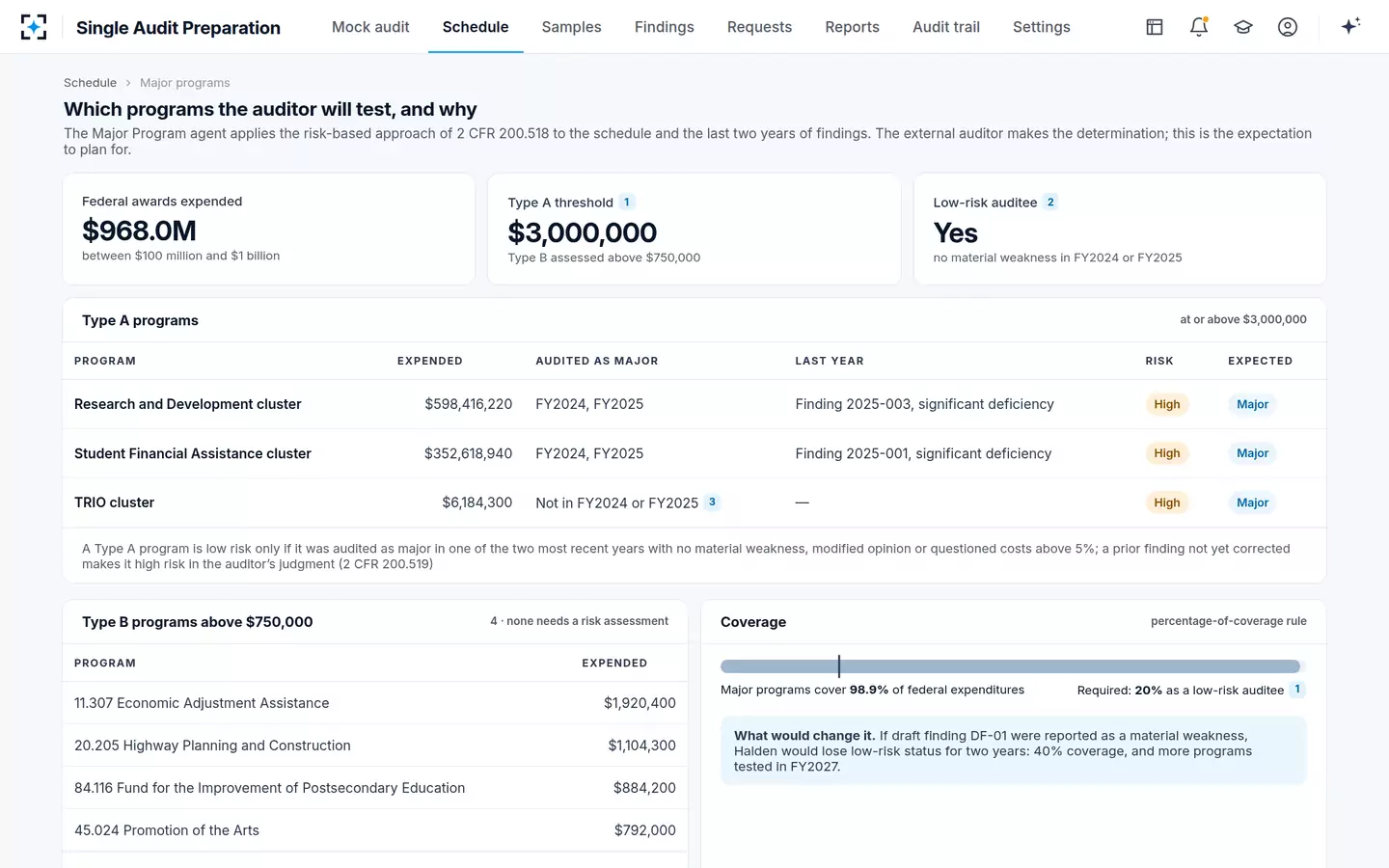This screenshot has height=868, width=1389.
Task: Click the AUDITED AS MAJOR column header
Action: pyautogui.click(x=597, y=361)
